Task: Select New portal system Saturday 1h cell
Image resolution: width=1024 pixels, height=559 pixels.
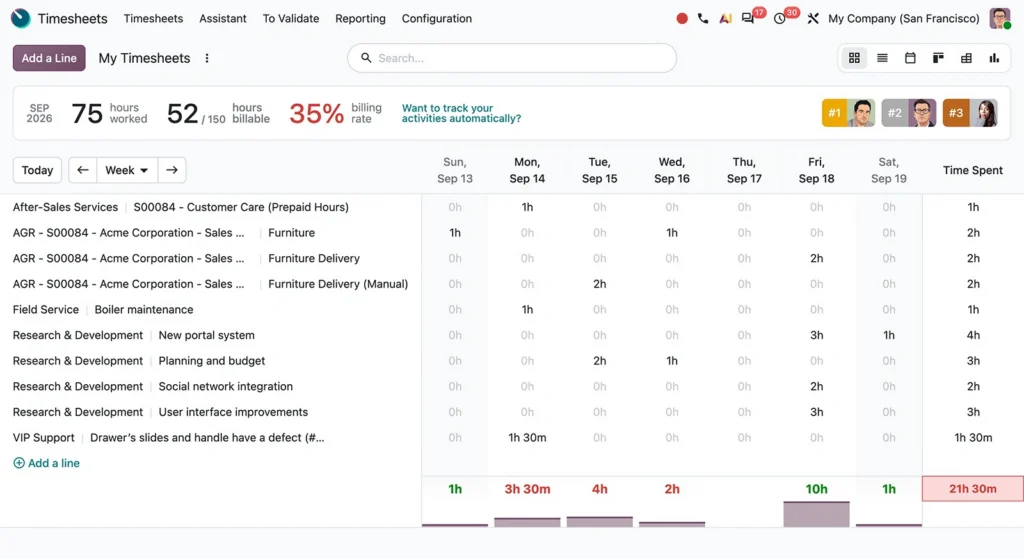Action: coord(889,335)
